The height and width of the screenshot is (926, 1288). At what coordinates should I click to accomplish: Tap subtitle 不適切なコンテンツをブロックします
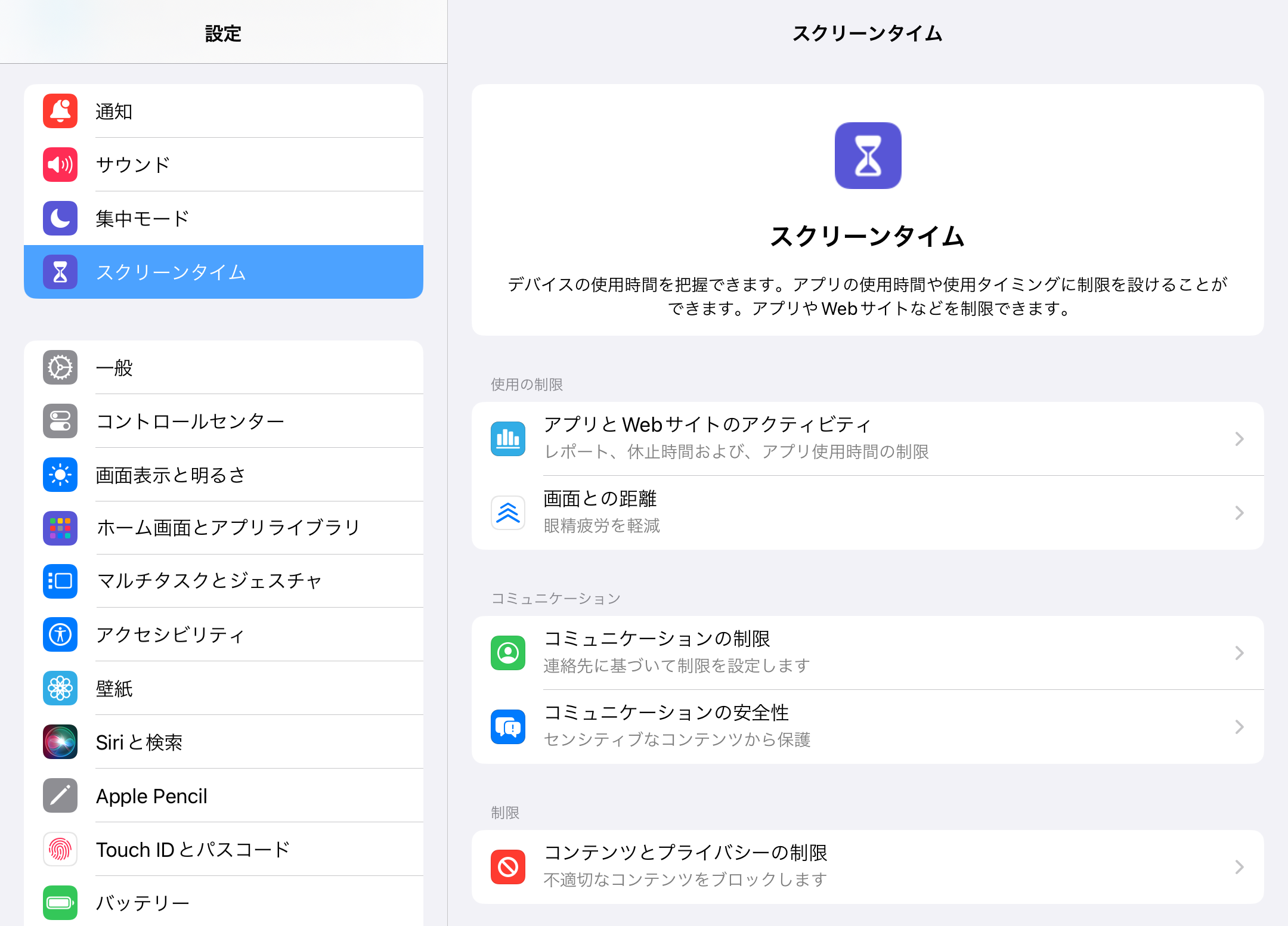pos(685,880)
